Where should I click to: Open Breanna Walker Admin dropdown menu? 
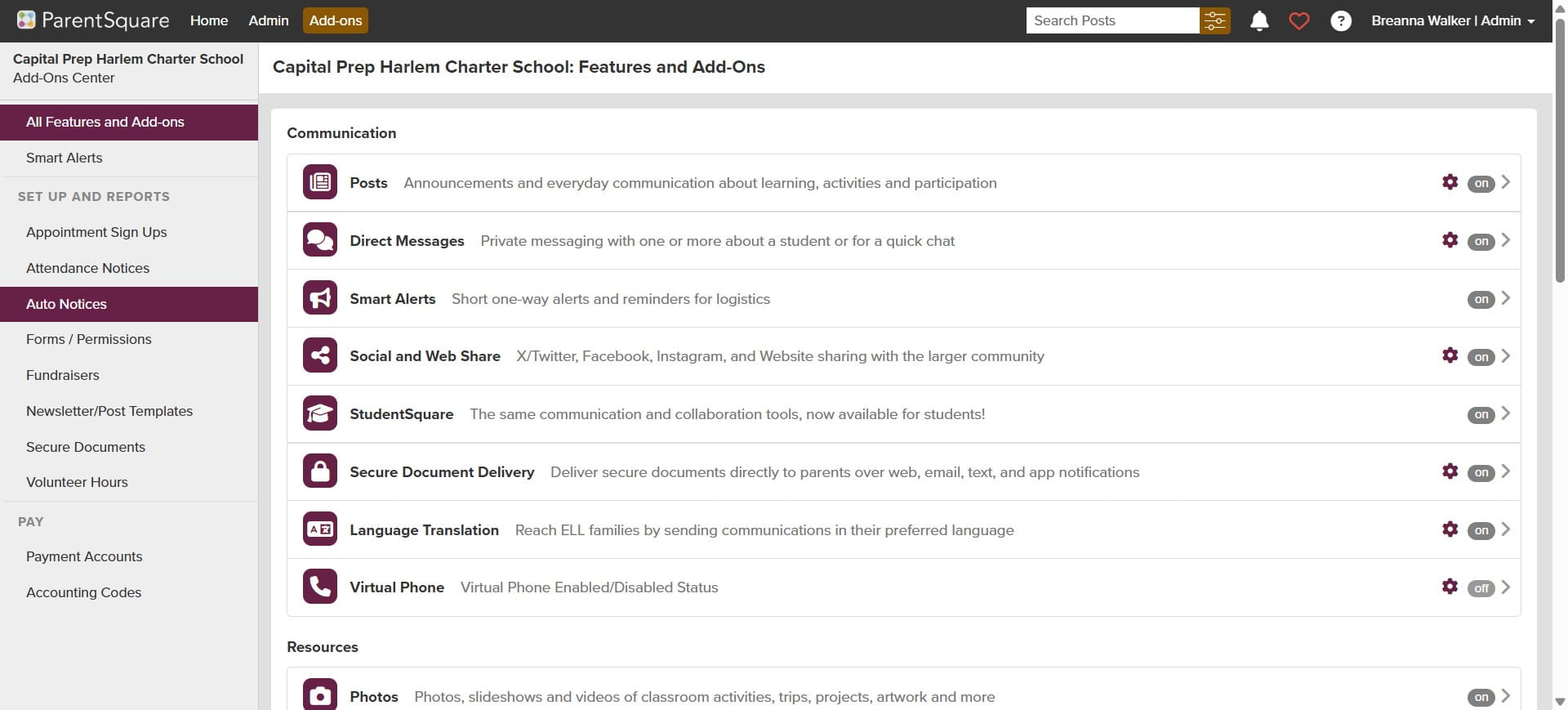(1453, 20)
